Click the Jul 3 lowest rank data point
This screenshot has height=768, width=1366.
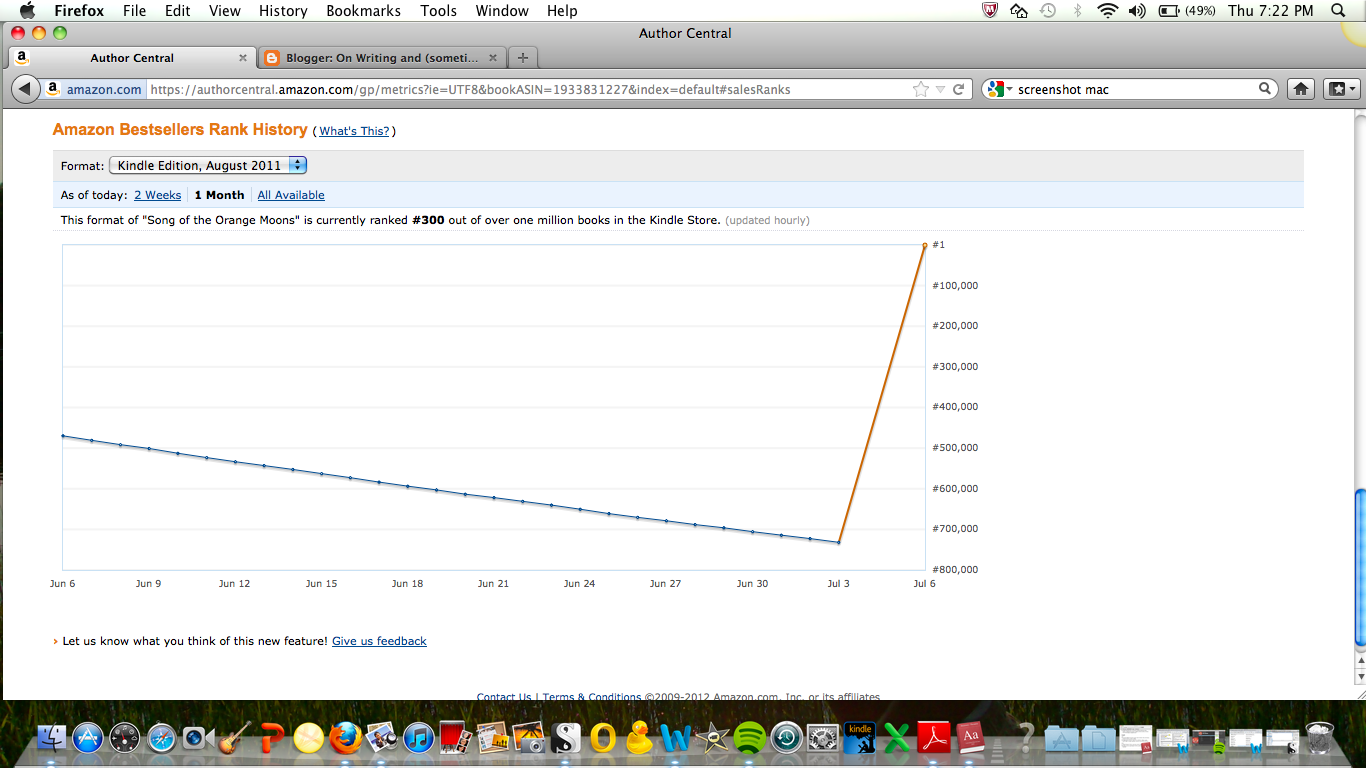tap(838, 542)
